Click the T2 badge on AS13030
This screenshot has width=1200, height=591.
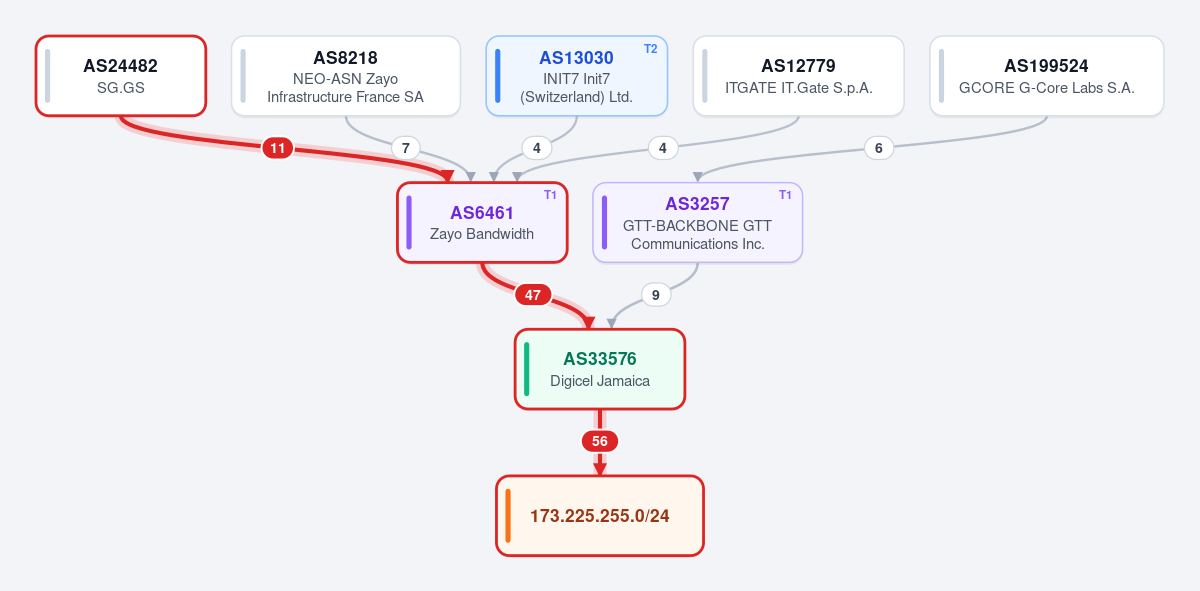pos(651,48)
